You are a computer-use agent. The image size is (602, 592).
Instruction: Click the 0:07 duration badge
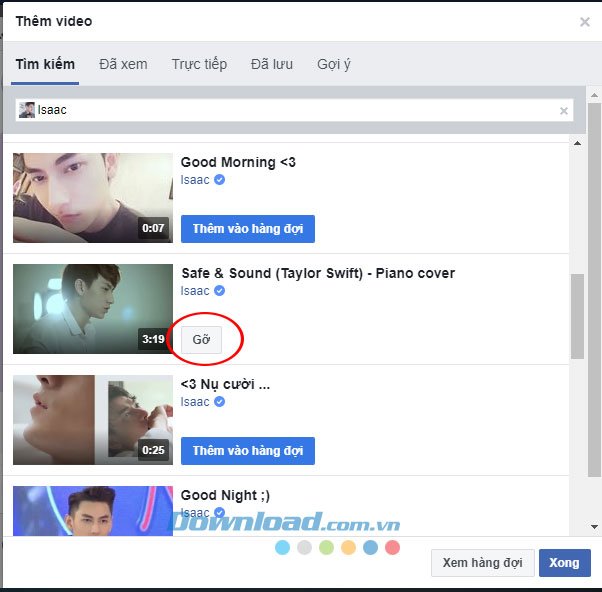click(153, 228)
